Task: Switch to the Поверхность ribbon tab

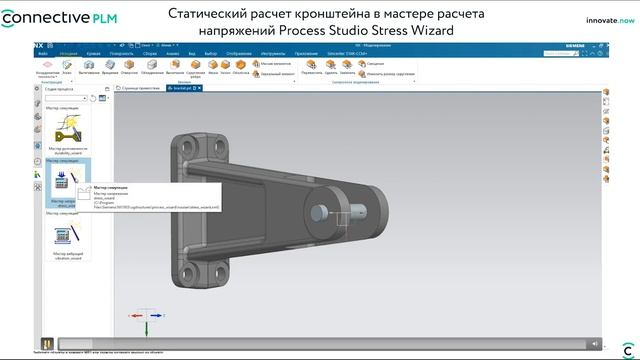Action: coord(122,53)
